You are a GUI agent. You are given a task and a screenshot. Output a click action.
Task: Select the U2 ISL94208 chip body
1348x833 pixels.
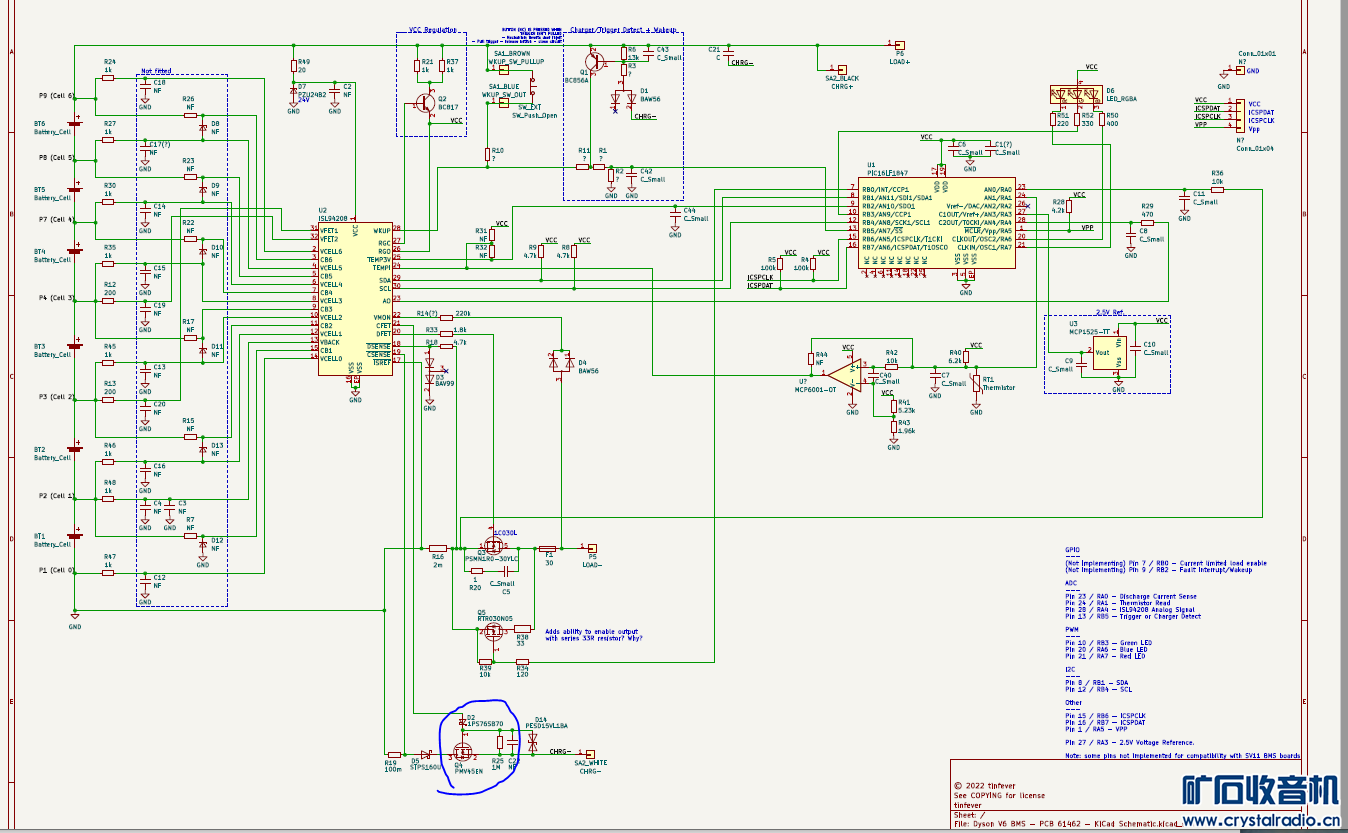(x=355, y=298)
